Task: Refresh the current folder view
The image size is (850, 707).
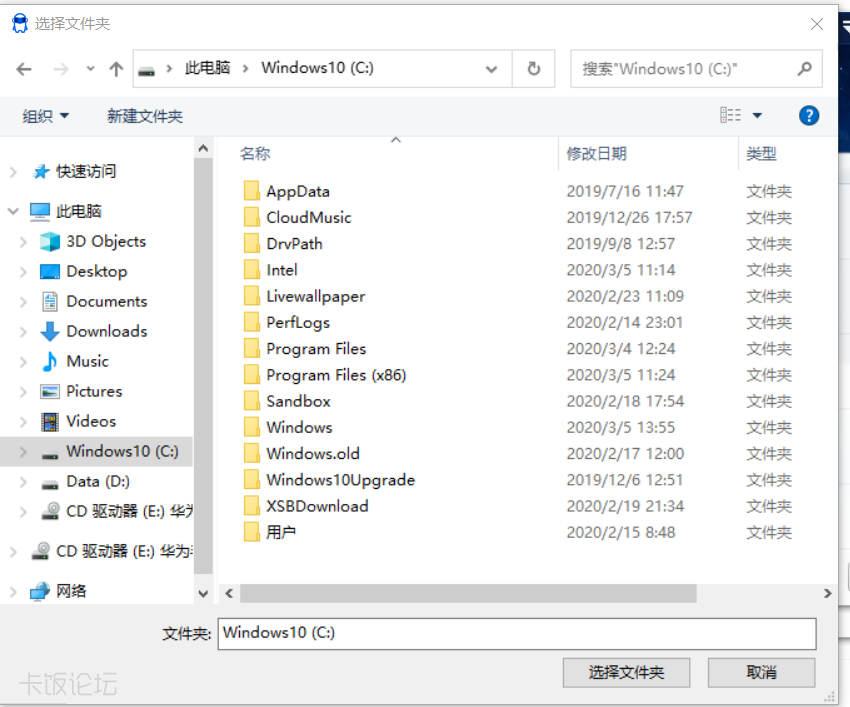Action: [x=533, y=69]
